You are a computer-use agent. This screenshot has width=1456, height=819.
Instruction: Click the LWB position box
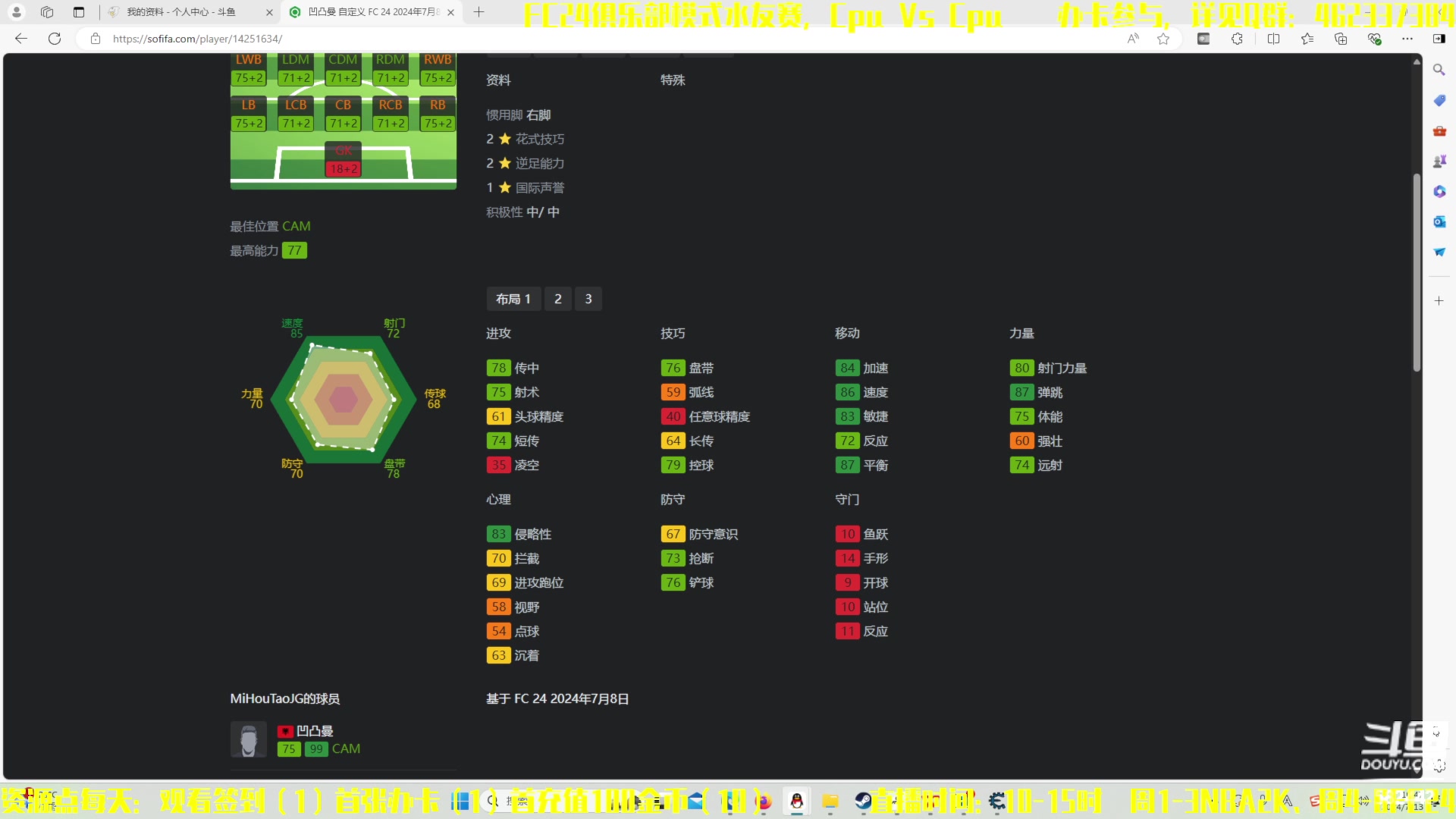[249, 69]
